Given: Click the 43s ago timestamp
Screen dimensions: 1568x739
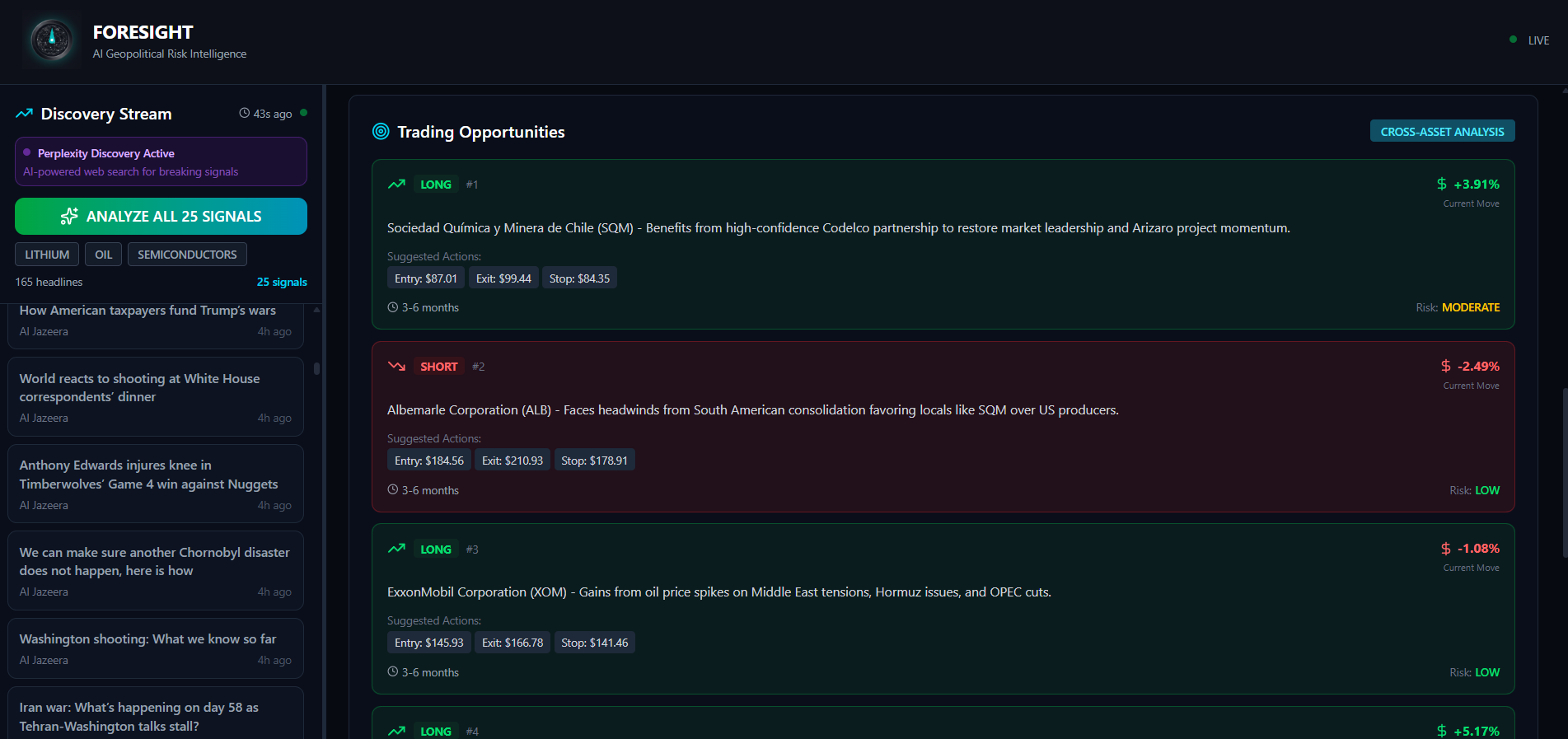Looking at the screenshot, I should click(x=273, y=114).
